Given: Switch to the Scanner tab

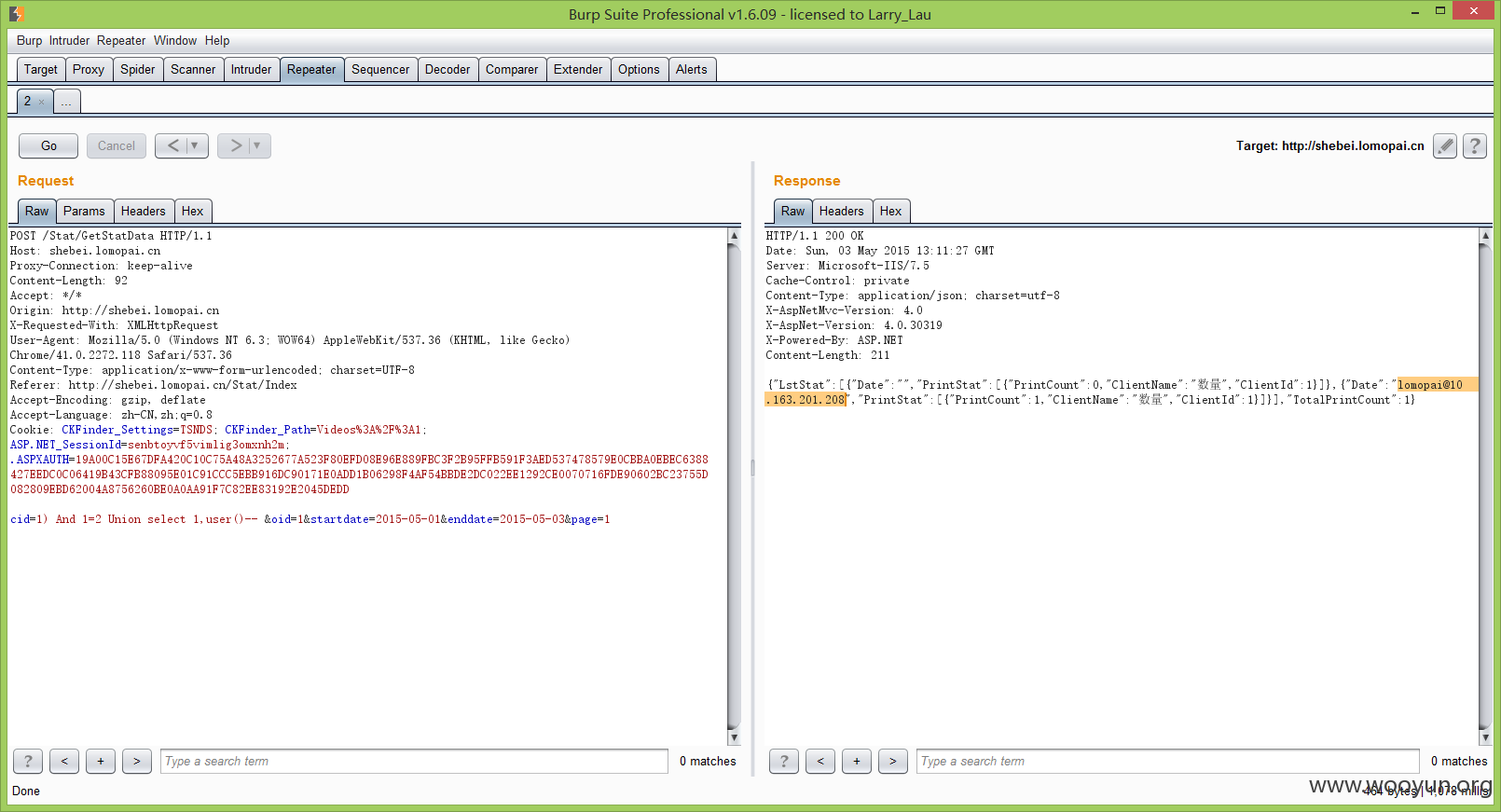Looking at the screenshot, I should [x=193, y=70].
